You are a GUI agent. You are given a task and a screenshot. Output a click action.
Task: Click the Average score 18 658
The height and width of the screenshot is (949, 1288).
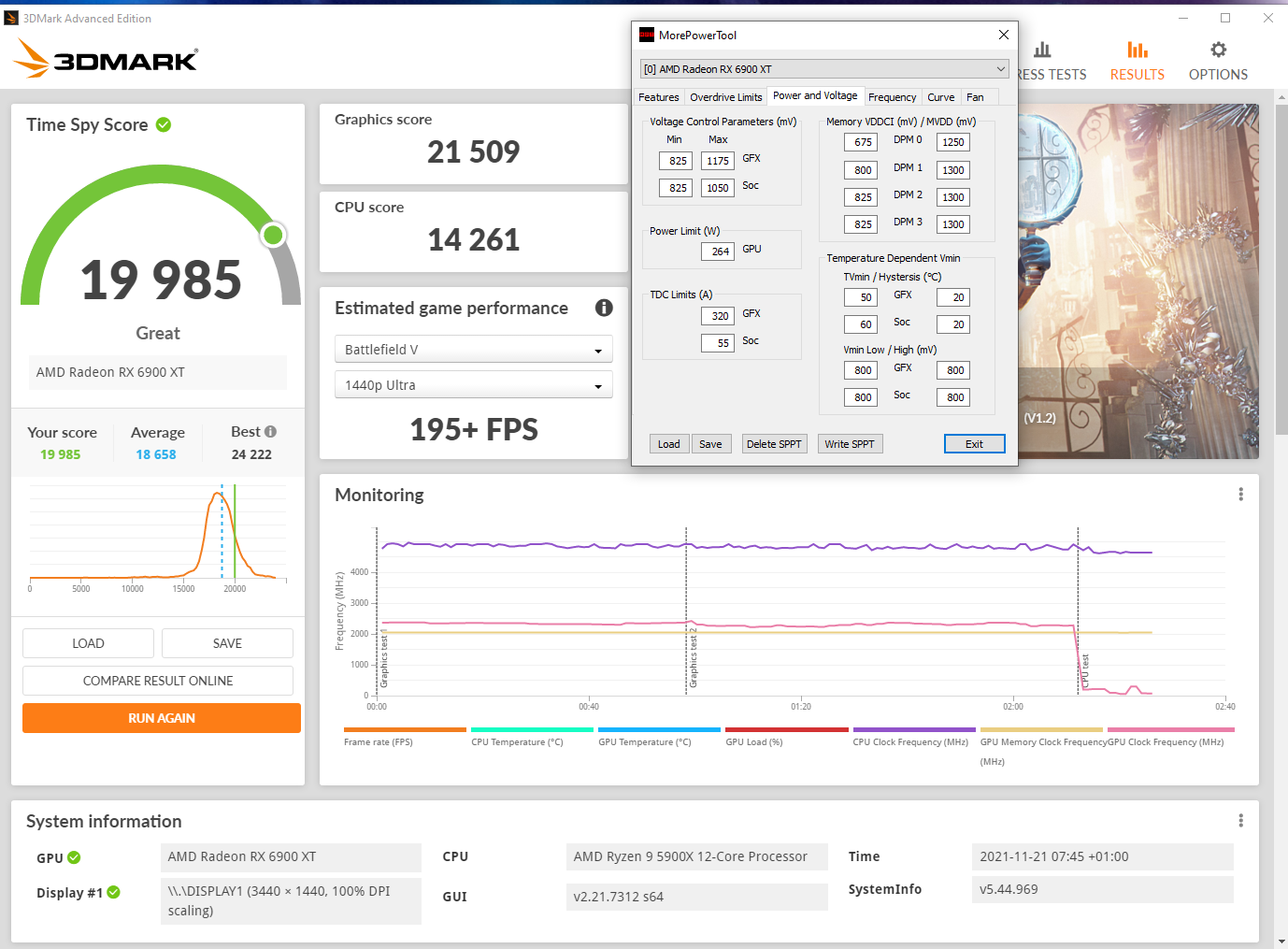tap(156, 454)
